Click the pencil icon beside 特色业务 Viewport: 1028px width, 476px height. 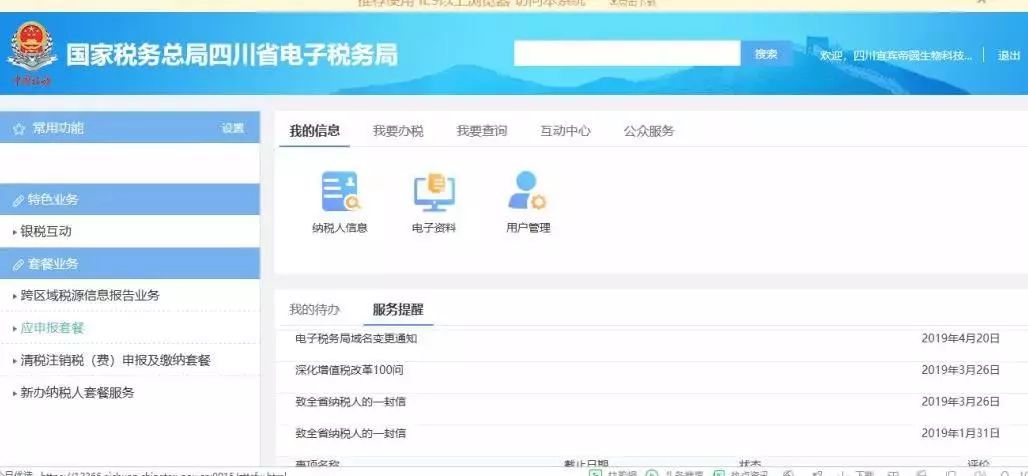click(18, 200)
